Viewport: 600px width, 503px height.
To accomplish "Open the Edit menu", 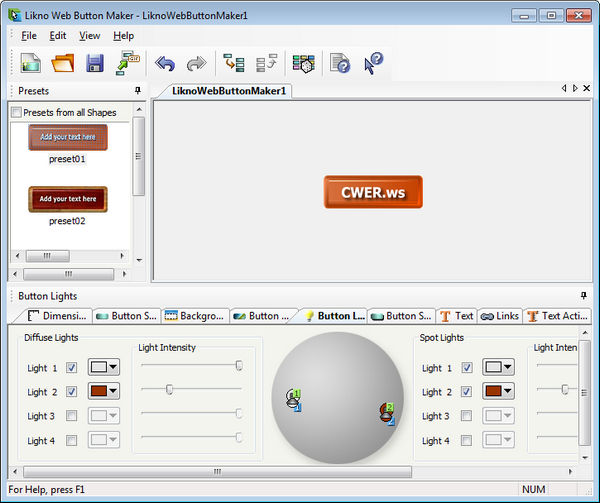I will pos(58,36).
